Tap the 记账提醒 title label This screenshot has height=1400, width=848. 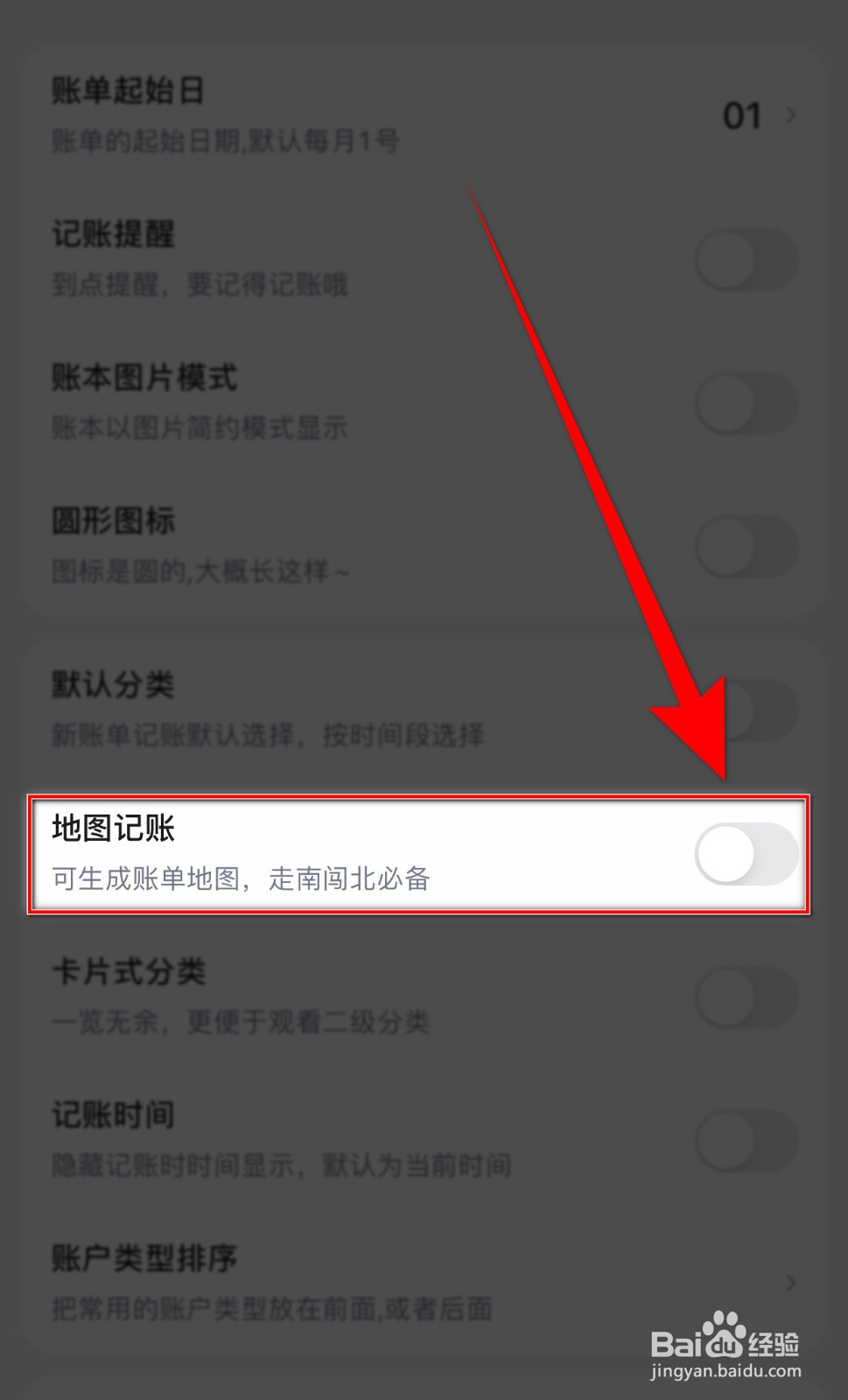(113, 234)
